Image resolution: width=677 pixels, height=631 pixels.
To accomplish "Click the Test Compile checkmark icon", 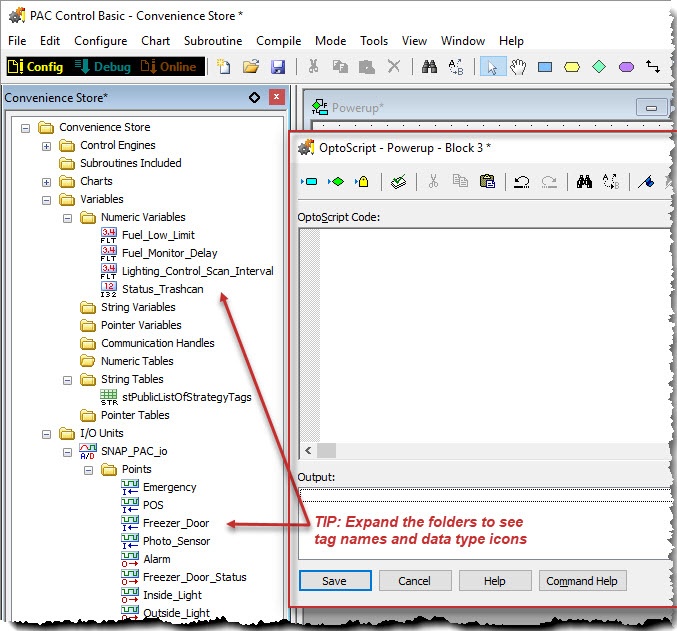I will tap(398, 182).
